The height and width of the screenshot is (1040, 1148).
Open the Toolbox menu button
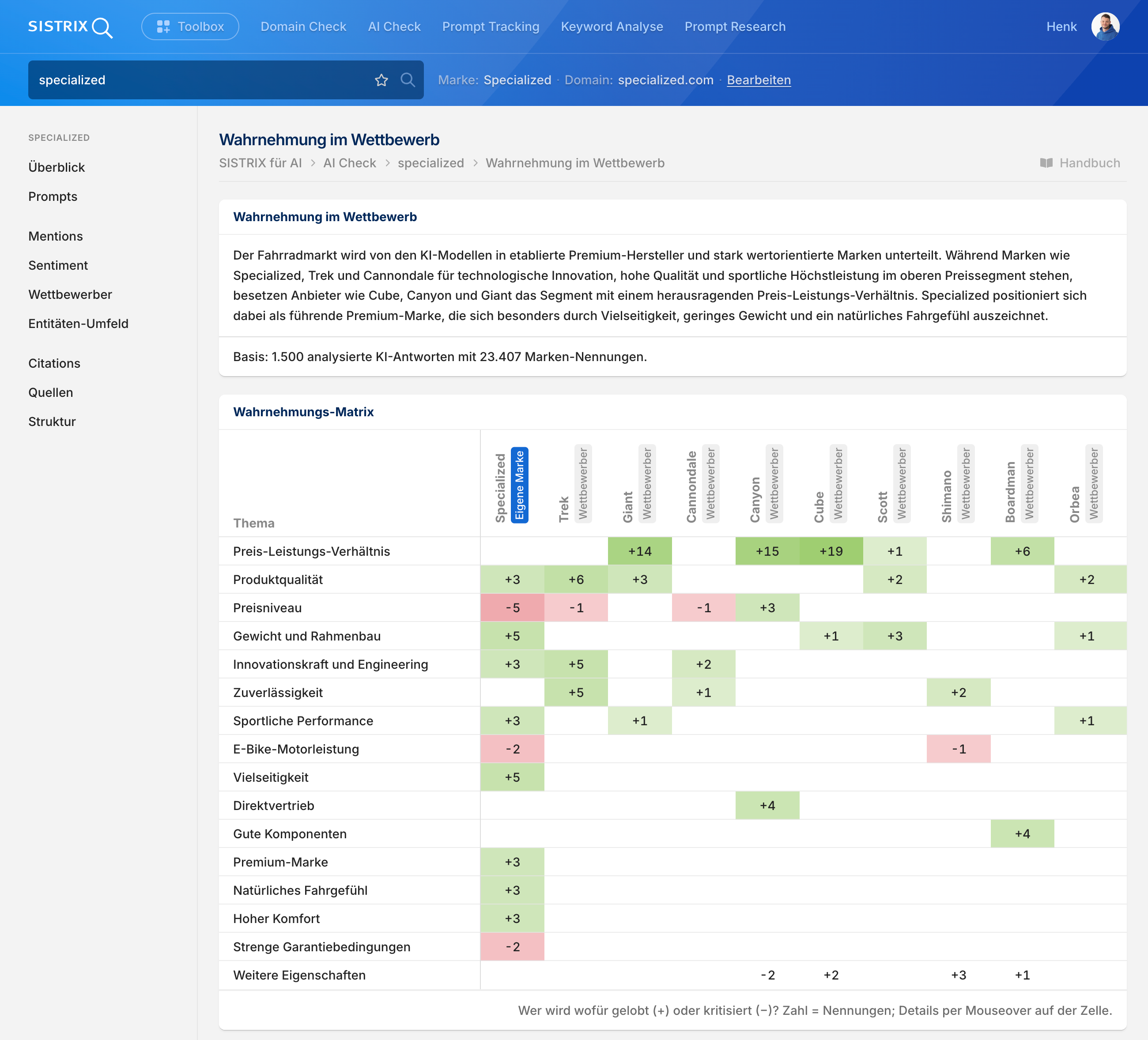point(190,27)
